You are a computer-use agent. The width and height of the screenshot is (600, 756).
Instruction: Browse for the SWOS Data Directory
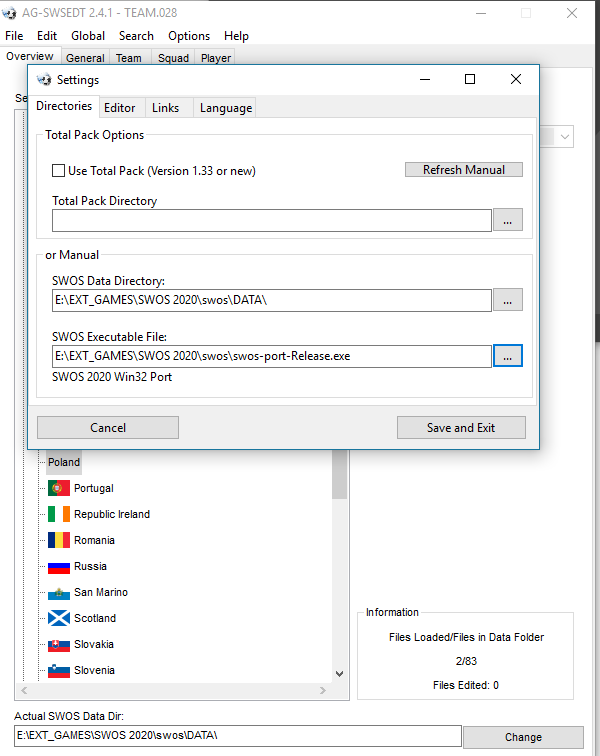tap(508, 300)
